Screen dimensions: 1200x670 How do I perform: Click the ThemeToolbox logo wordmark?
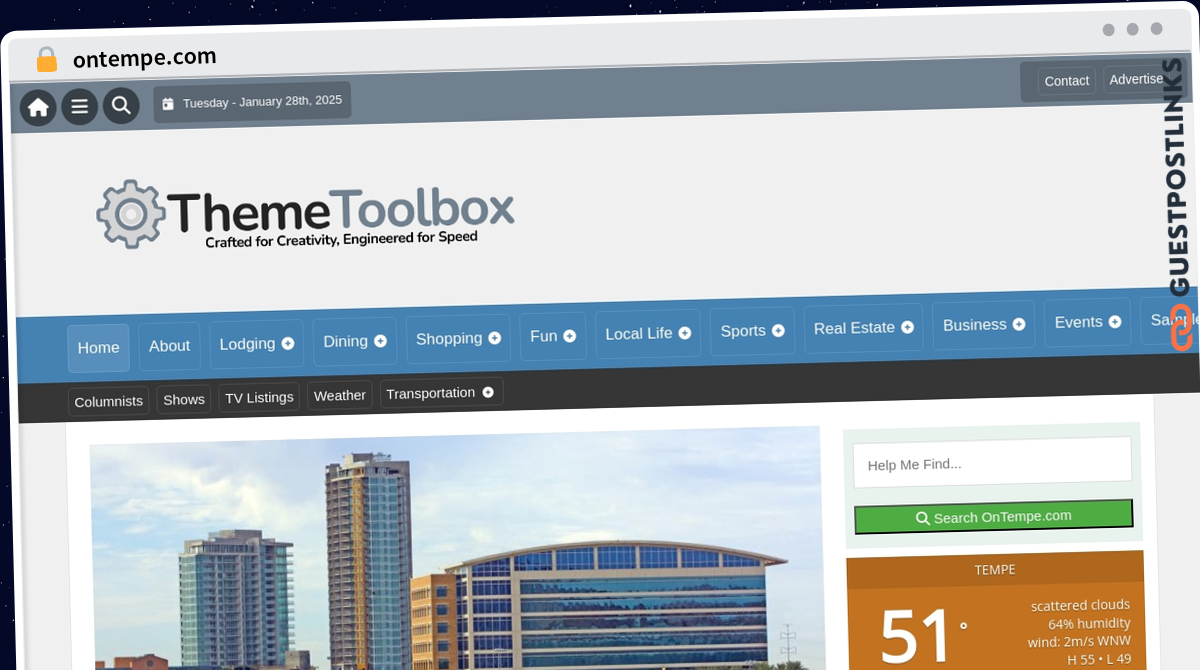click(341, 210)
